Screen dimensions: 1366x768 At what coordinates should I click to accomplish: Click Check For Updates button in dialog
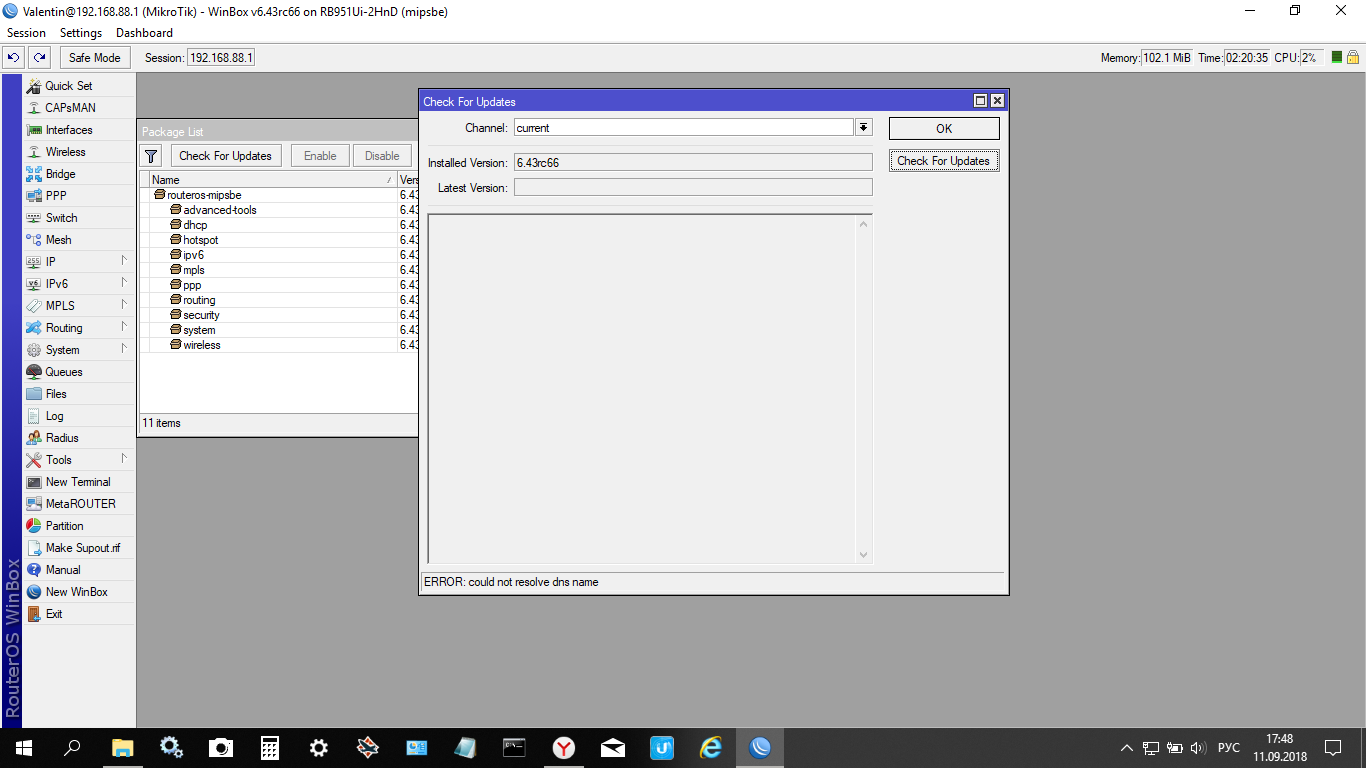tap(944, 161)
